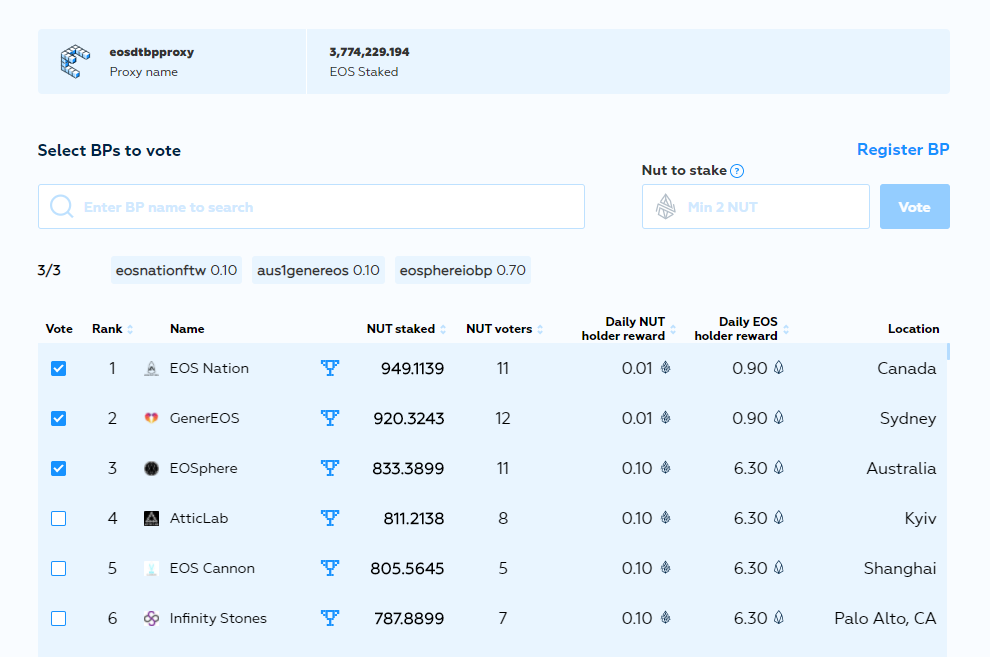Click the aus1genereos 0.10 selected tag
The width and height of the screenshot is (990, 657).
pos(318,270)
